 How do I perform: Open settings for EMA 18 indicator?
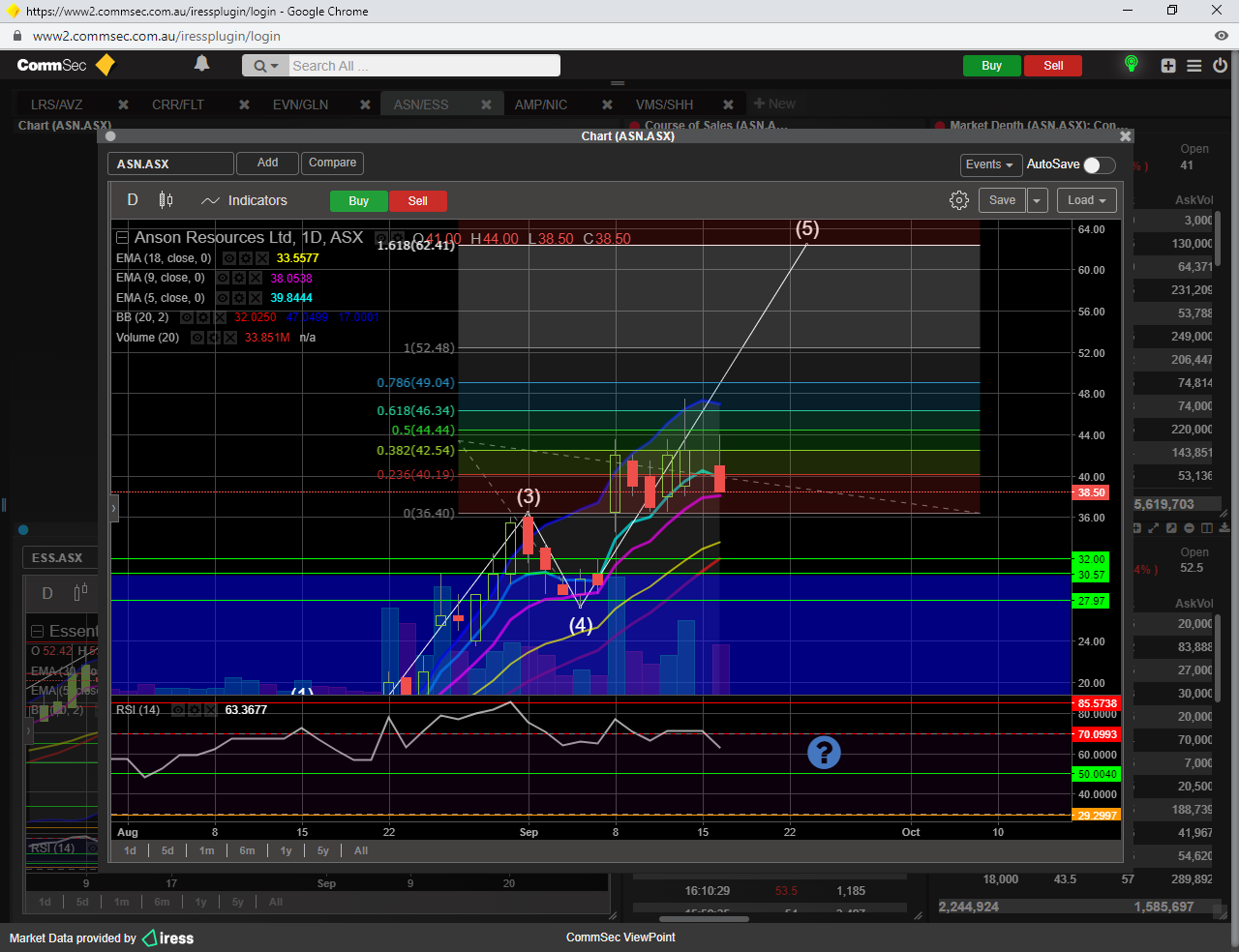(x=245, y=258)
